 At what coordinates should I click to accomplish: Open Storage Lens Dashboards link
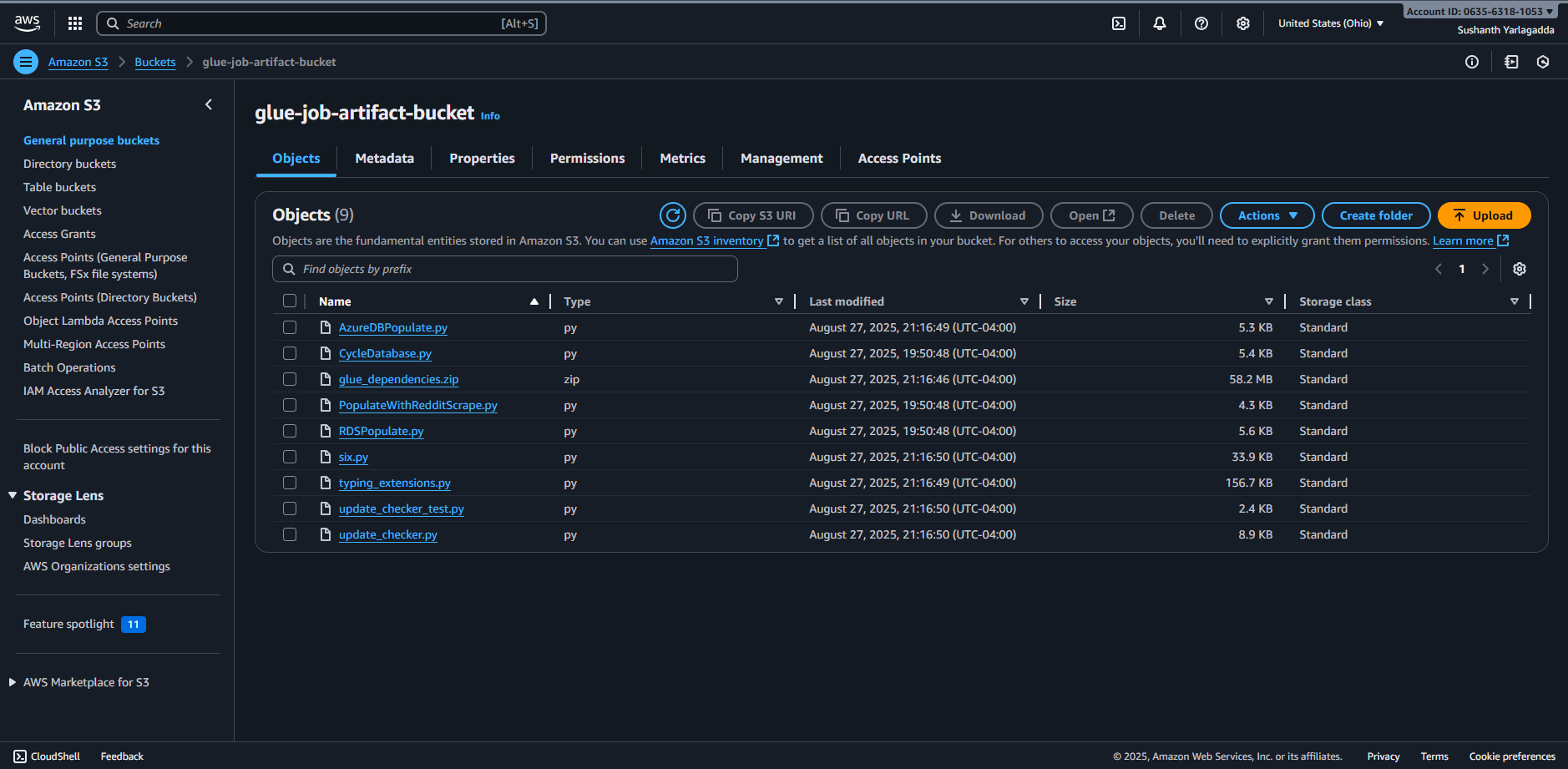tap(54, 519)
